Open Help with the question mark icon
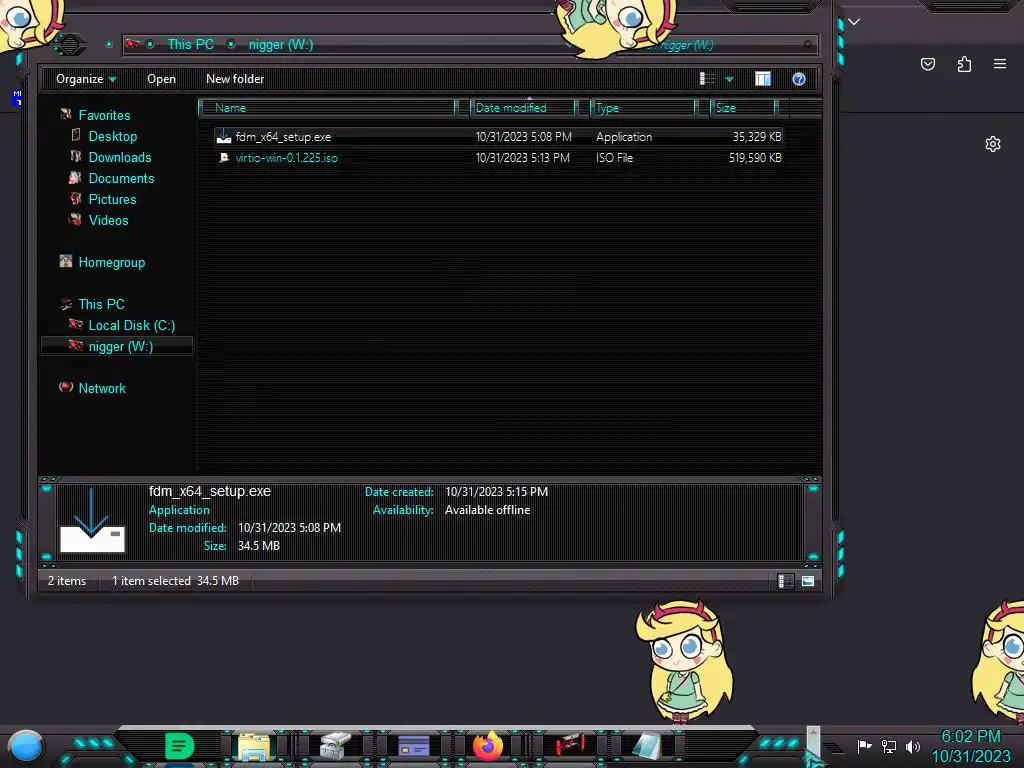The height and width of the screenshot is (768, 1024). (799, 79)
